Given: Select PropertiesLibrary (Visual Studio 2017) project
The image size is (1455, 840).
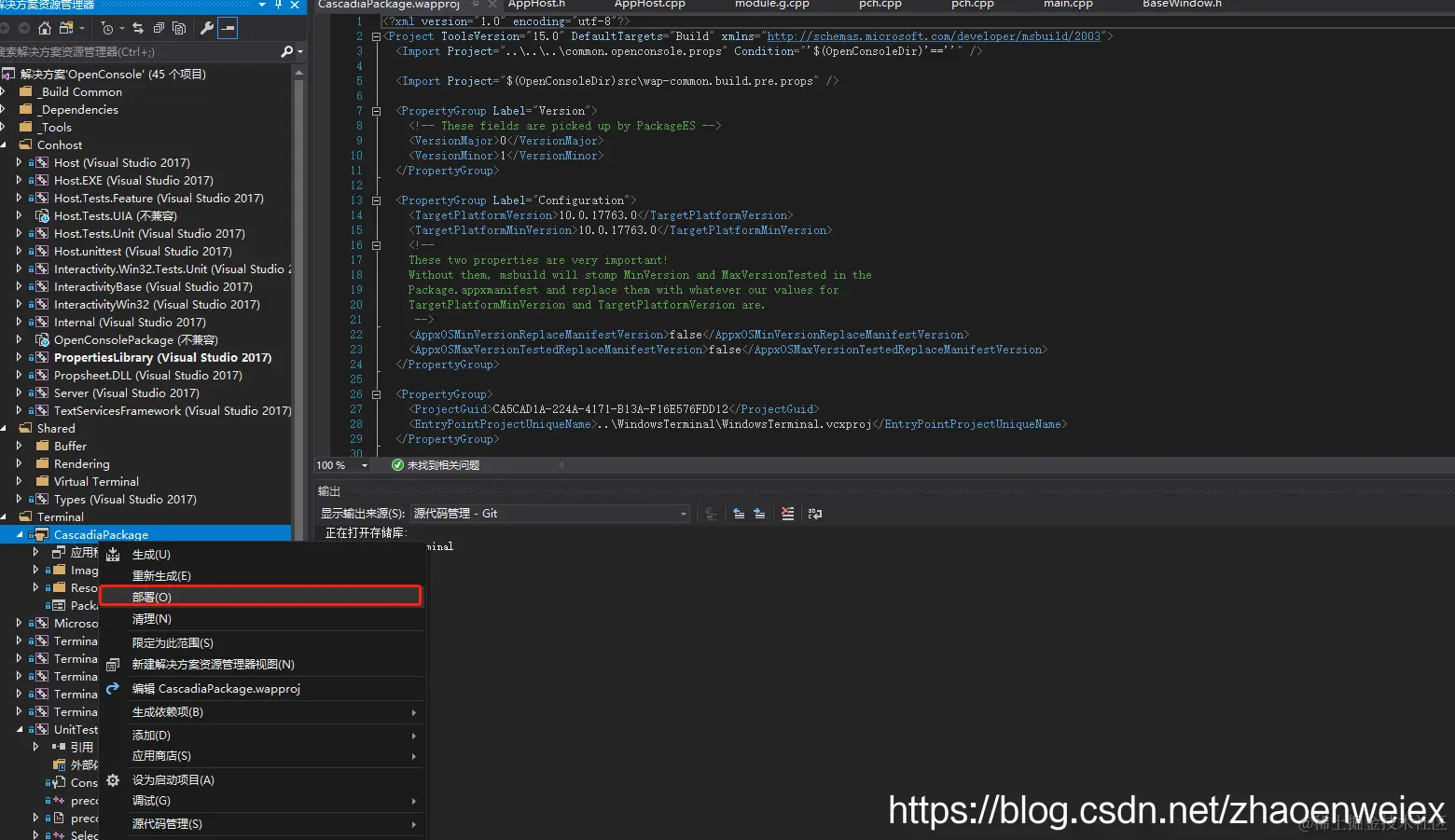Looking at the screenshot, I should point(162,358).
